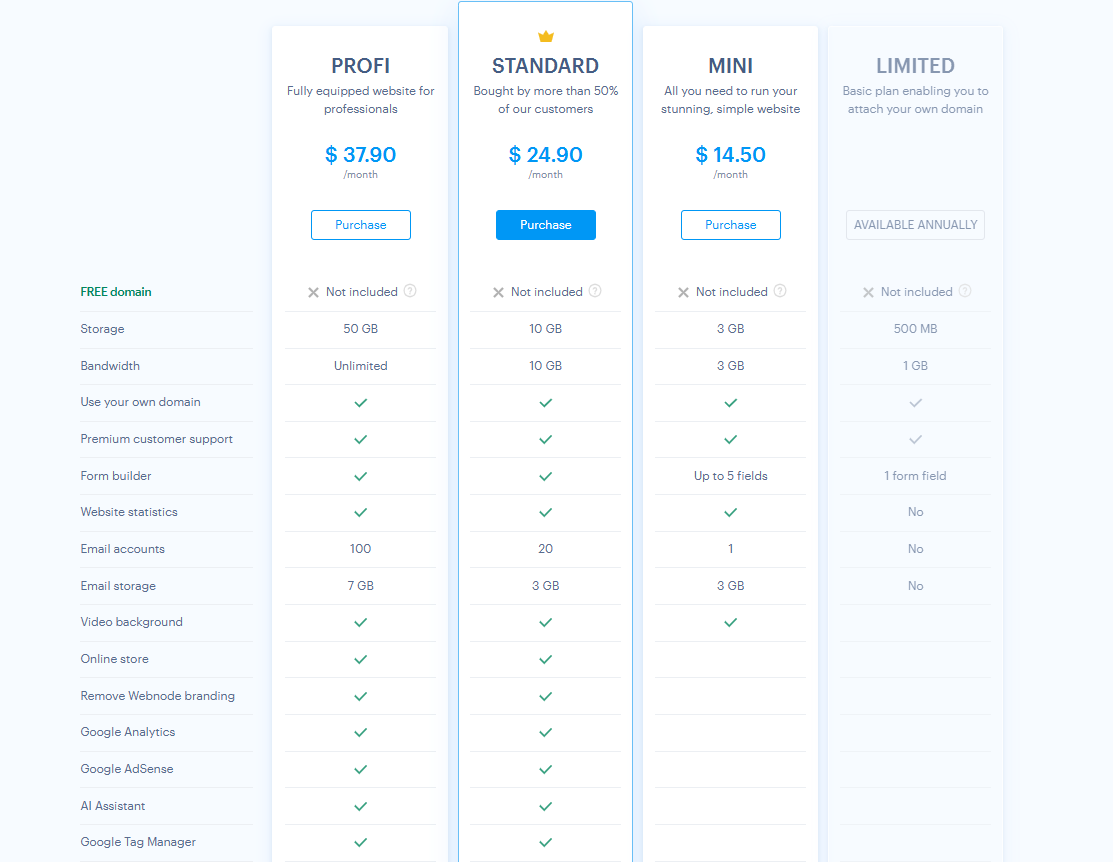Click the 7 GB email storage value
Screen dimensions: 1113x862
coord(361,586)
